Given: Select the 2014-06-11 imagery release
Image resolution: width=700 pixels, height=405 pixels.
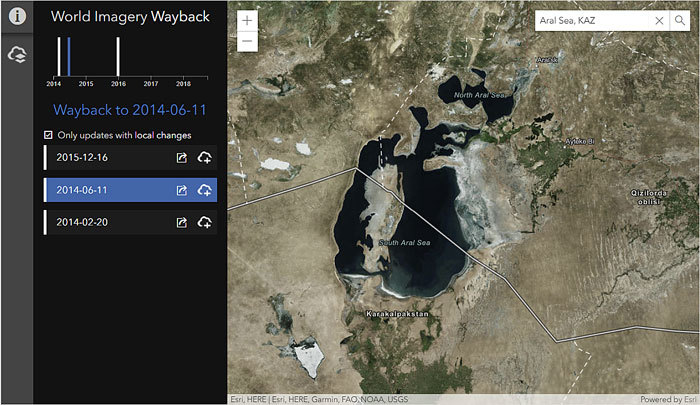Looking at the screenshot, I should pyautogui.click(x=130, y=190).
